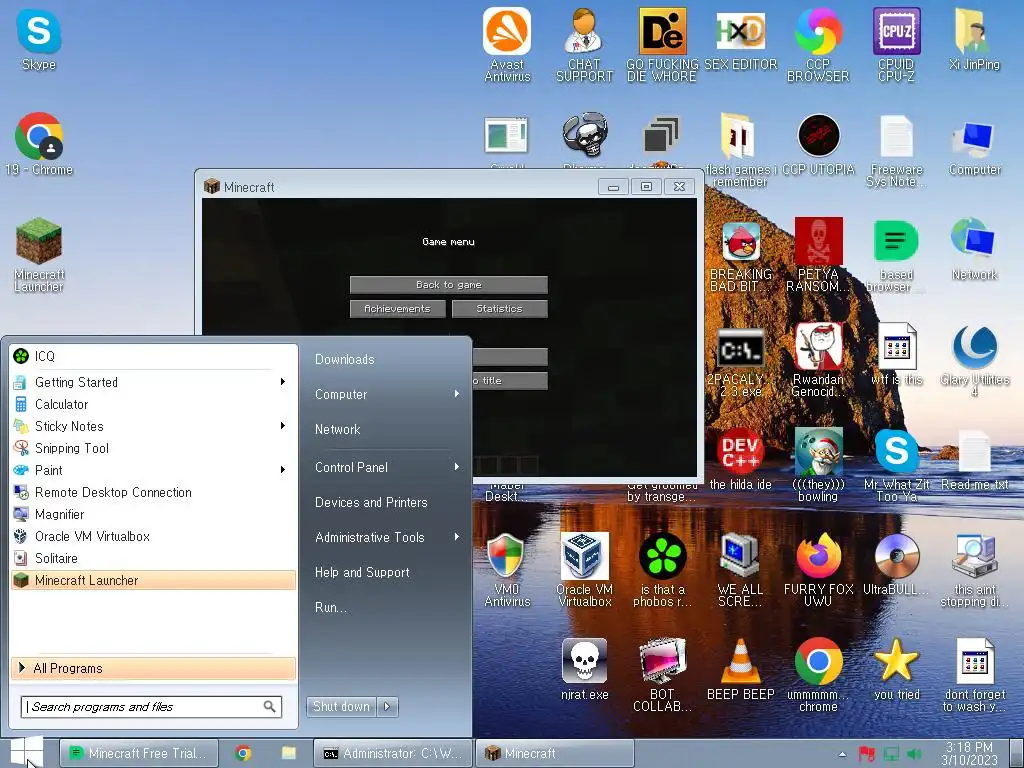Open Statistics in Minecraft game menu
The height and width of the screenshot is (768, 1024).
click(x=500, y=308)
